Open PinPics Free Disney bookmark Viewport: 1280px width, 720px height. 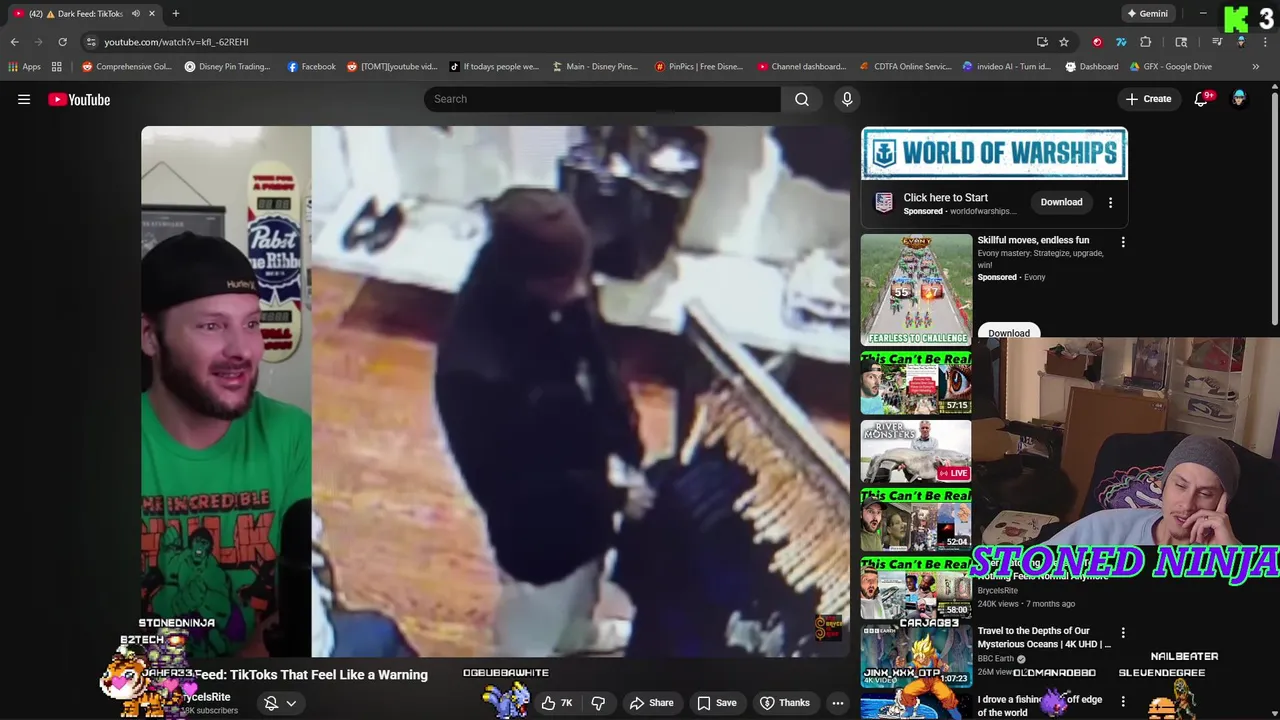(699, 67)
